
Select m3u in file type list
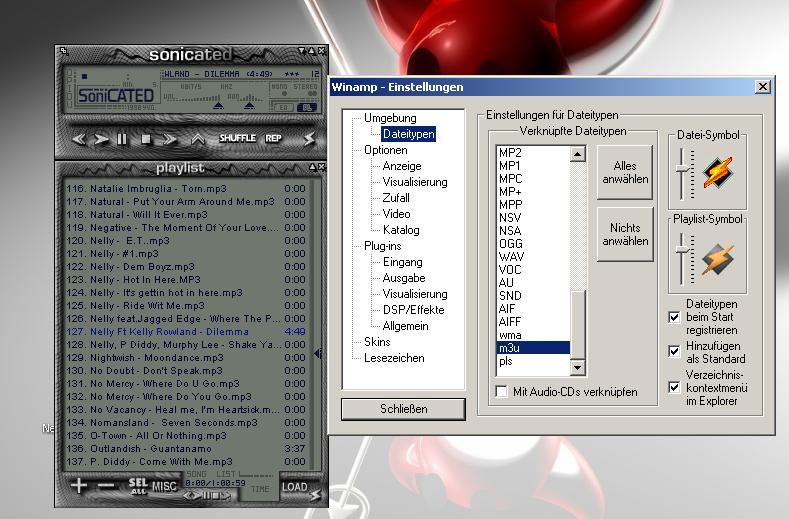pyautogui.click(x=533, y=348)
